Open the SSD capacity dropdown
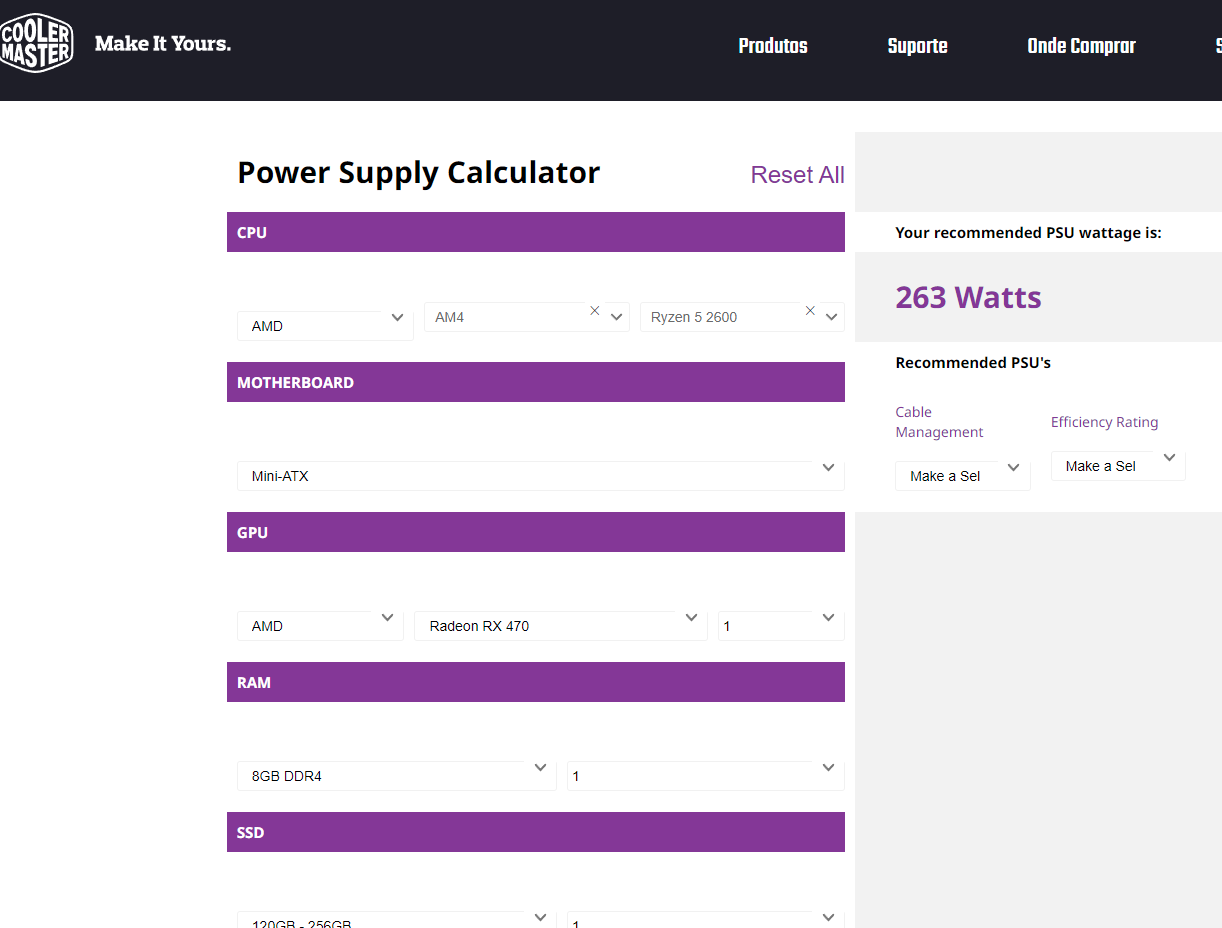 396,919
